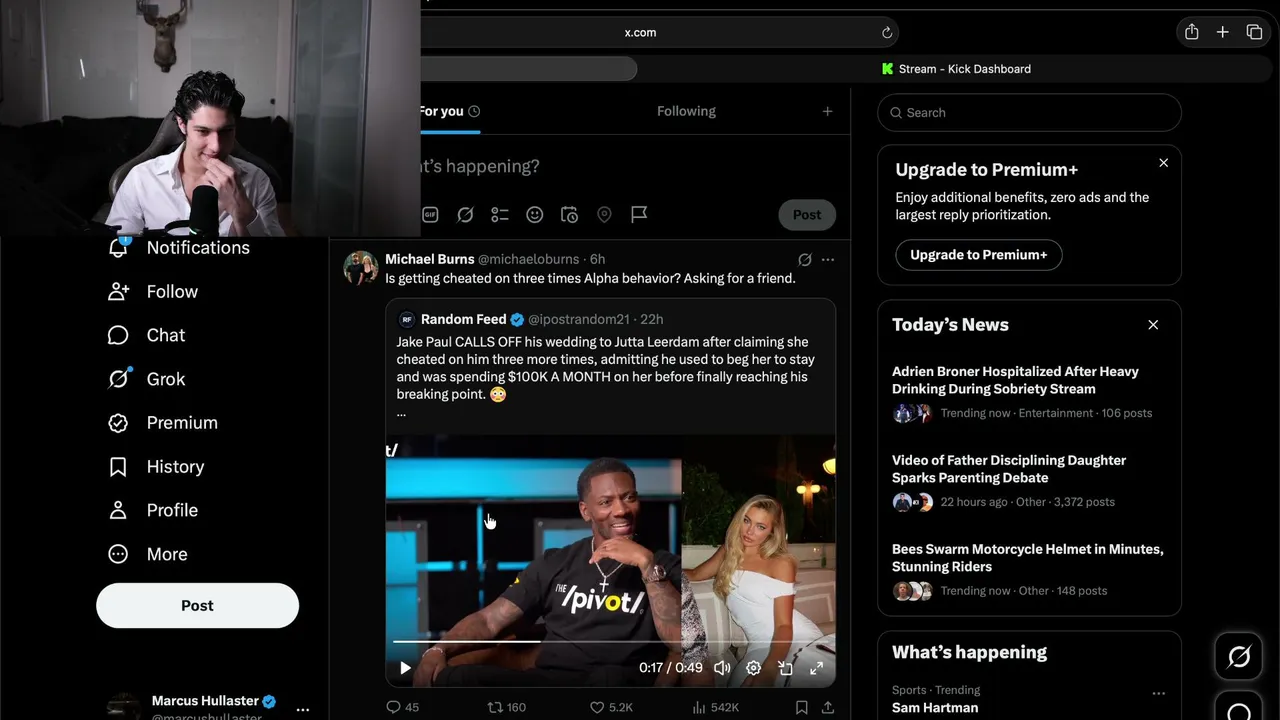1280x720 pixels.
Task: Open more options on Michael Burns' post
Action: pyautogui.click(x=828, y=260)
